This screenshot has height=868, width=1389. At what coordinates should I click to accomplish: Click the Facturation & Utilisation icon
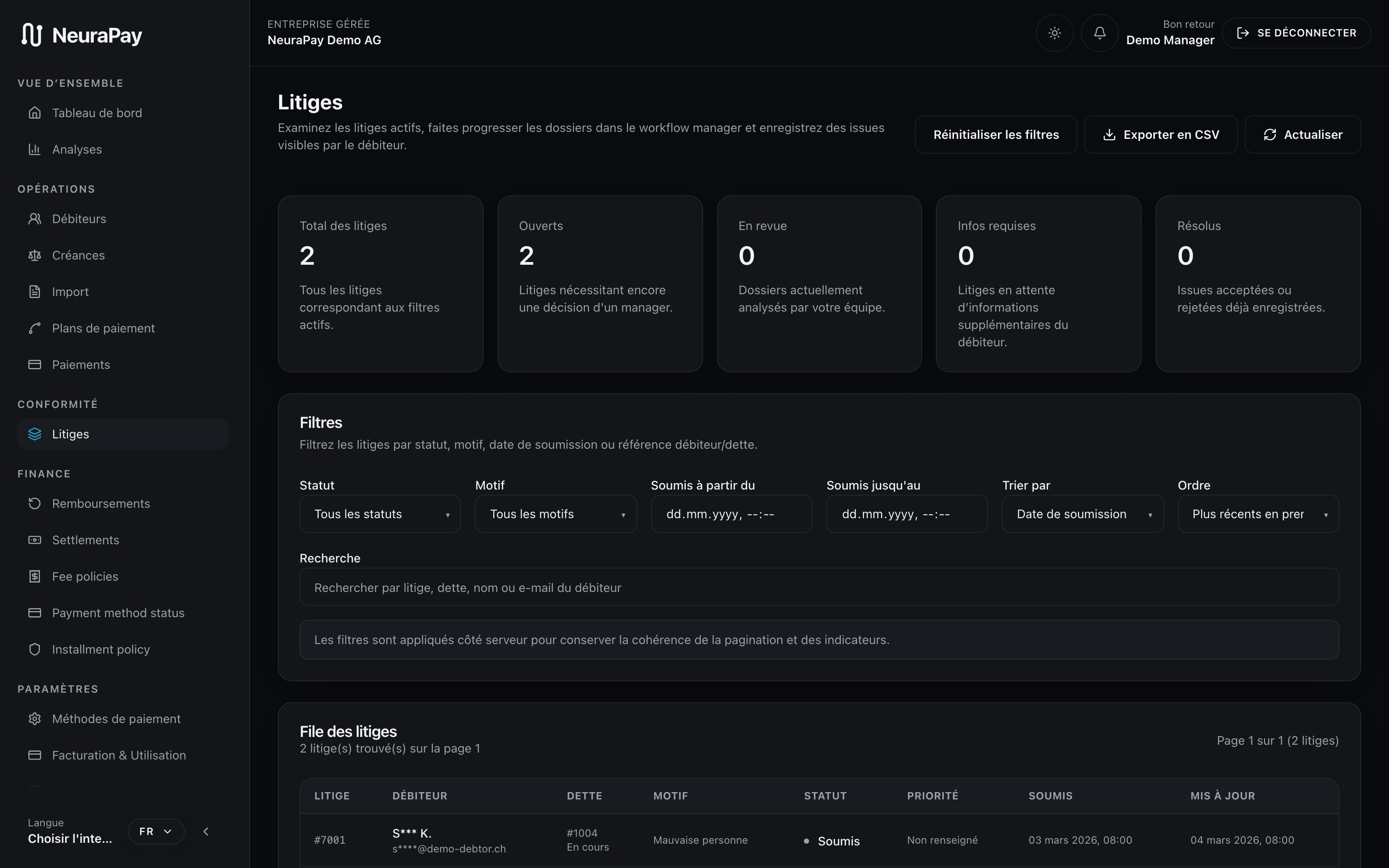(x=34, y=756)
